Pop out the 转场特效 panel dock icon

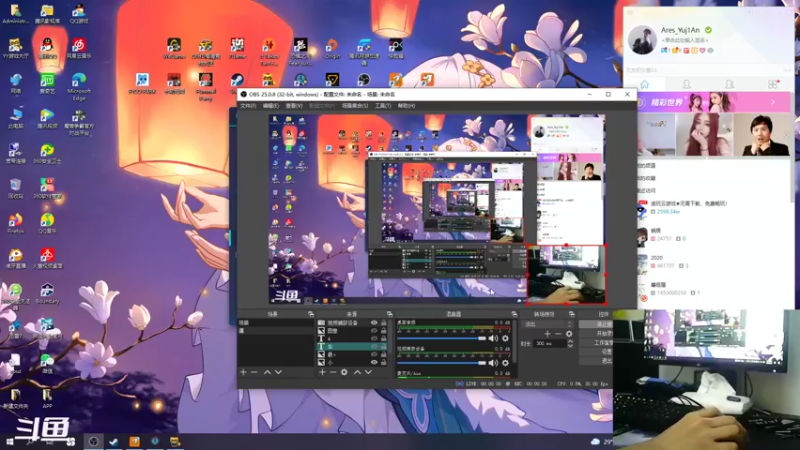coord(571,314)
